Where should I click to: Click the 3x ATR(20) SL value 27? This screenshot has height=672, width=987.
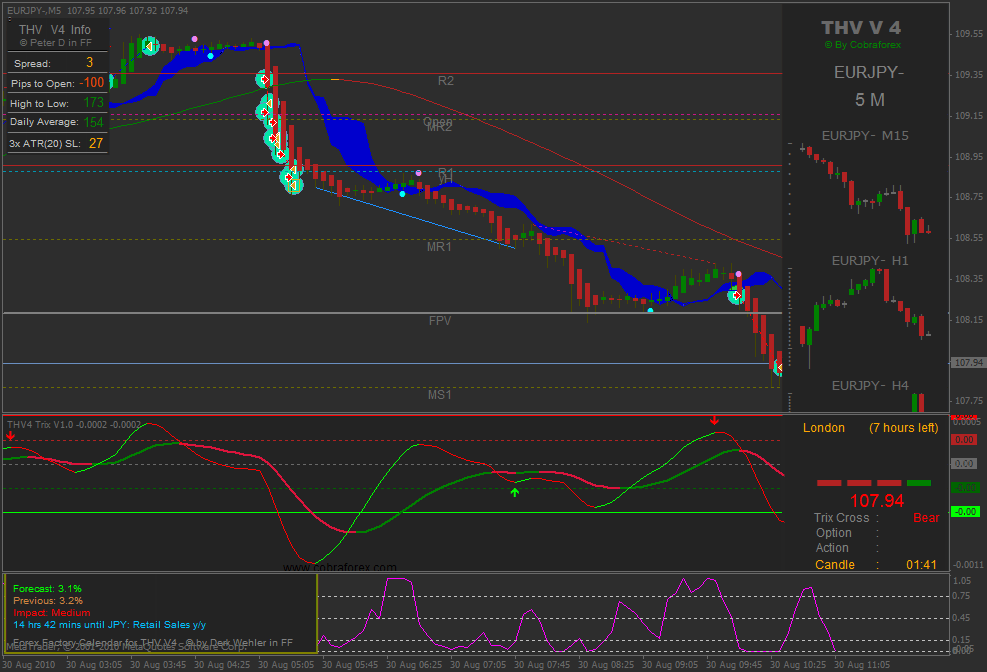click(x=96, y=143)
